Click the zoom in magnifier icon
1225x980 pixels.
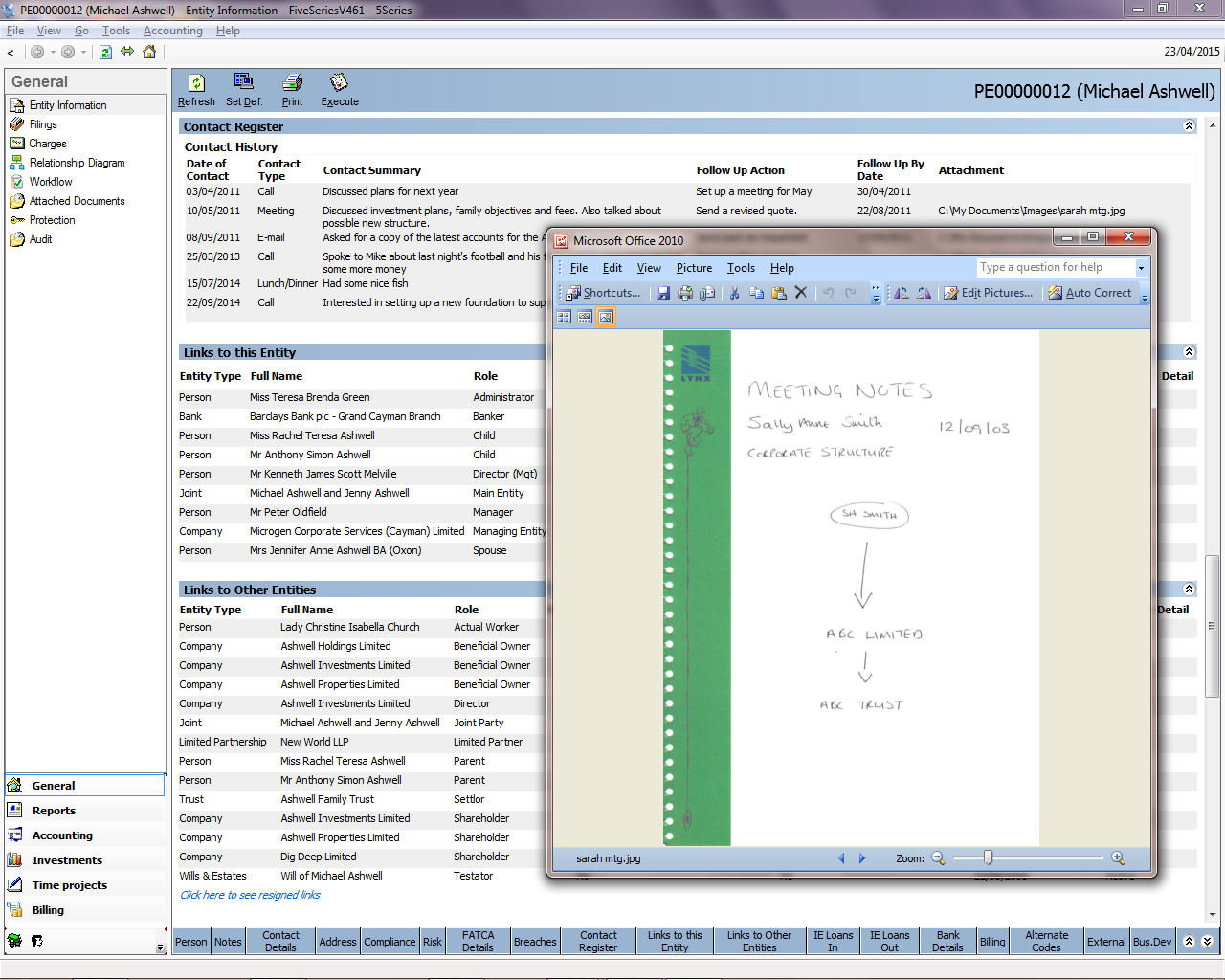[1118, 858]
